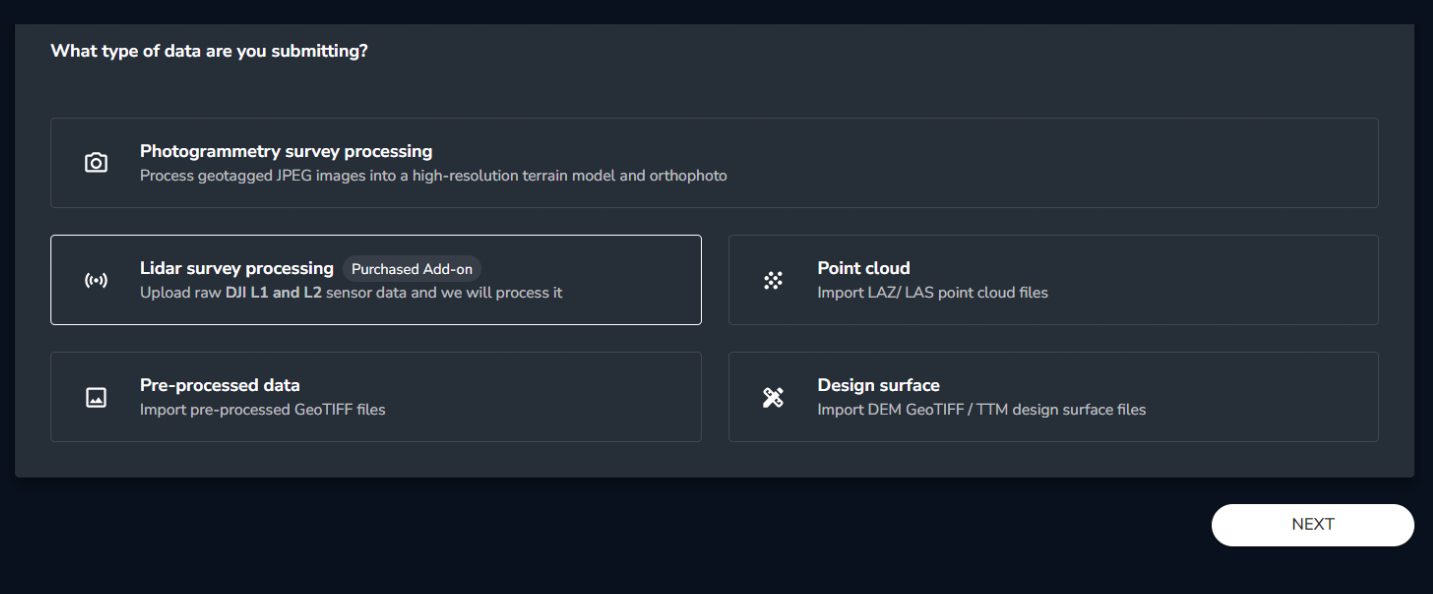Click the image icon beside Pre-processed data
This screenshot has height=594, width=1433.
click(96, 397)
